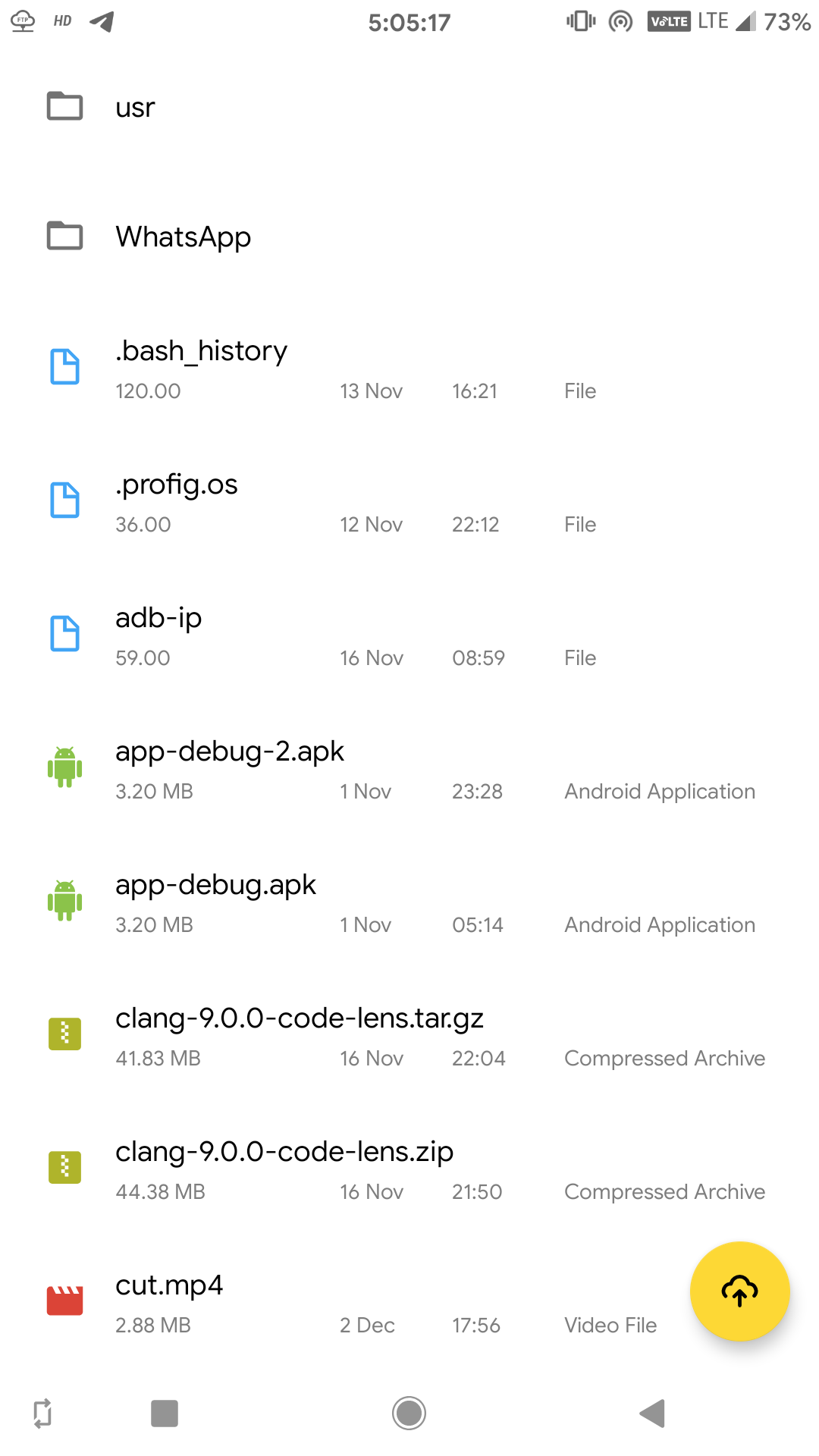The height and width of the screenshot is (1456, 819).
Task: Select the app-debug-2.apk file name
Action: tap(230, 752)
